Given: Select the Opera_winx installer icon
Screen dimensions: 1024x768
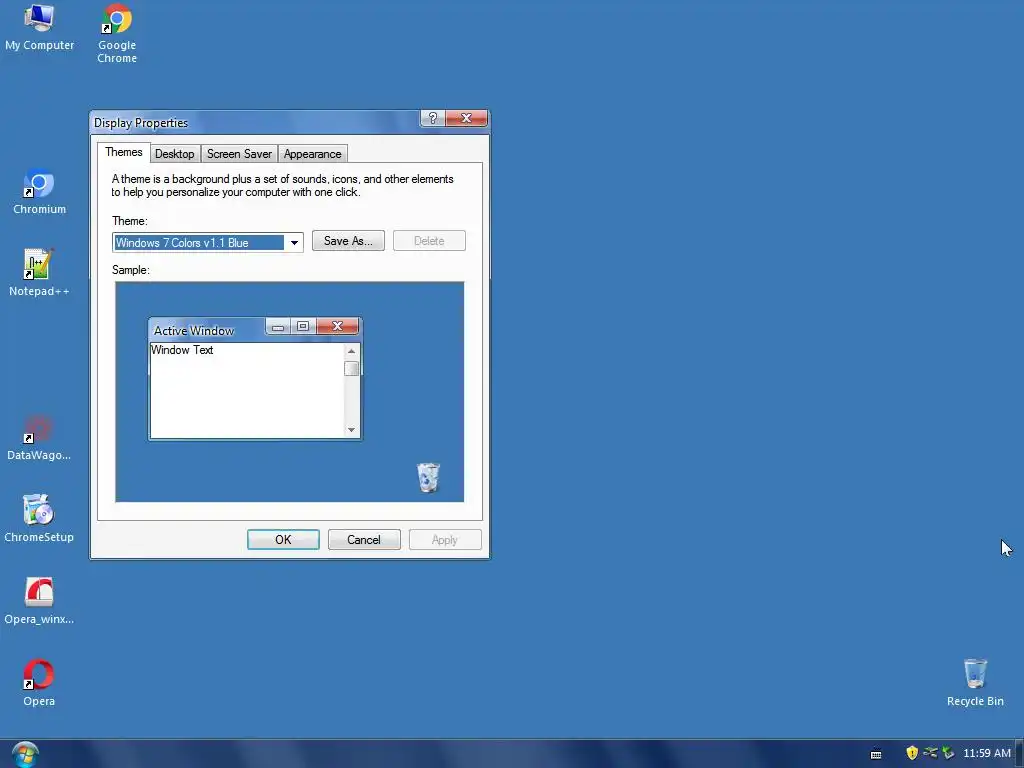Looking at the screenshot, I should click(39, 601).
